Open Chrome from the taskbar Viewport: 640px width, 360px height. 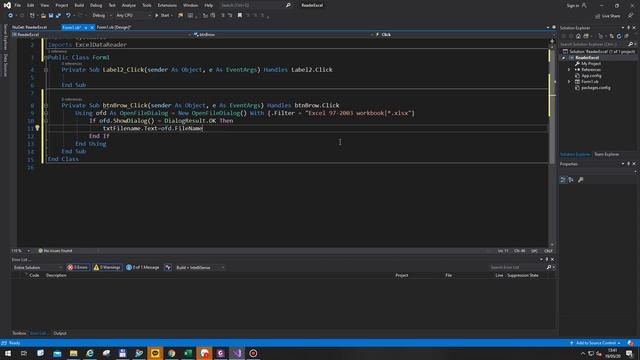[x=171, y=353]
